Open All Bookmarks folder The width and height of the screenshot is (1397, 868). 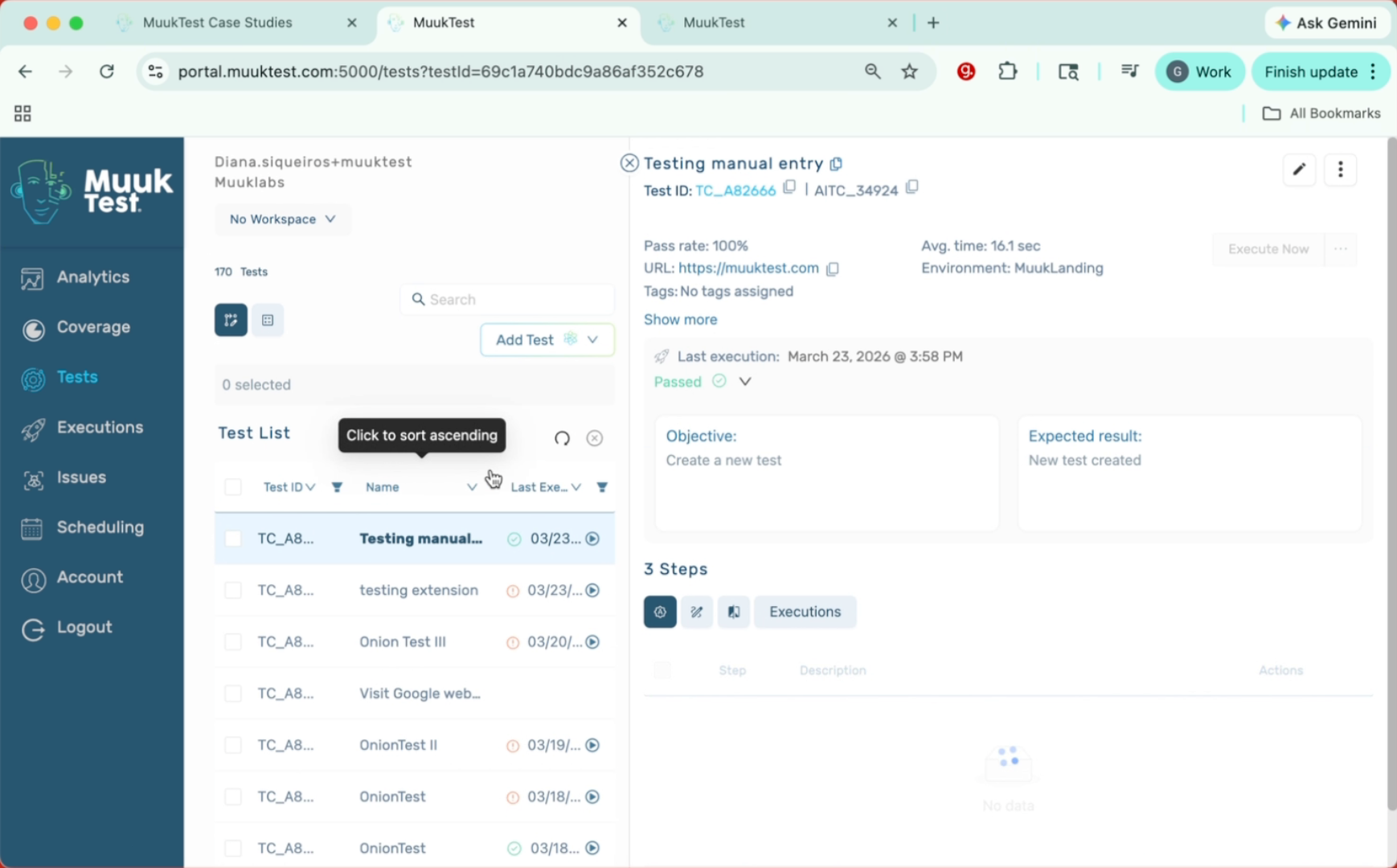(1321, 113)
